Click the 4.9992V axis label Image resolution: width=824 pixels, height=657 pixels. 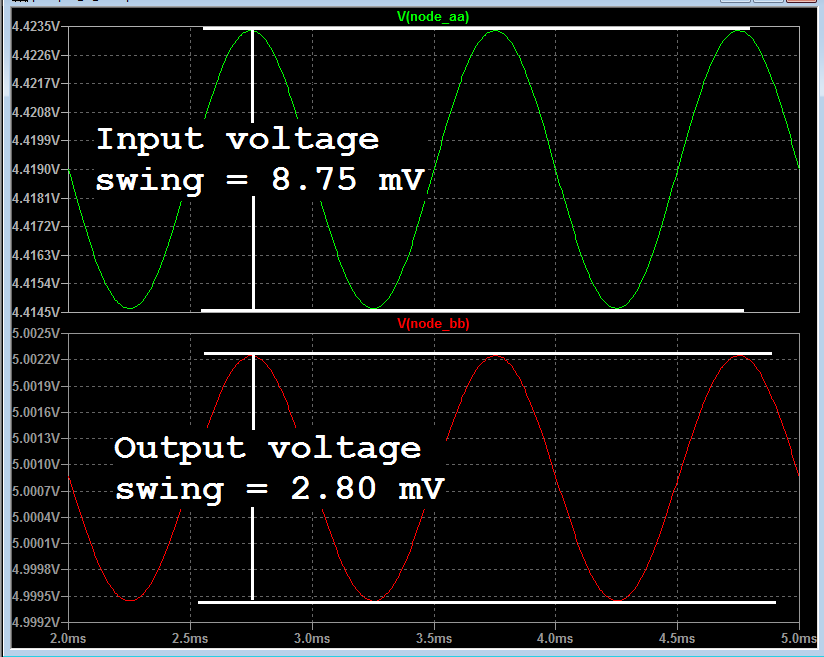point(36,622)
